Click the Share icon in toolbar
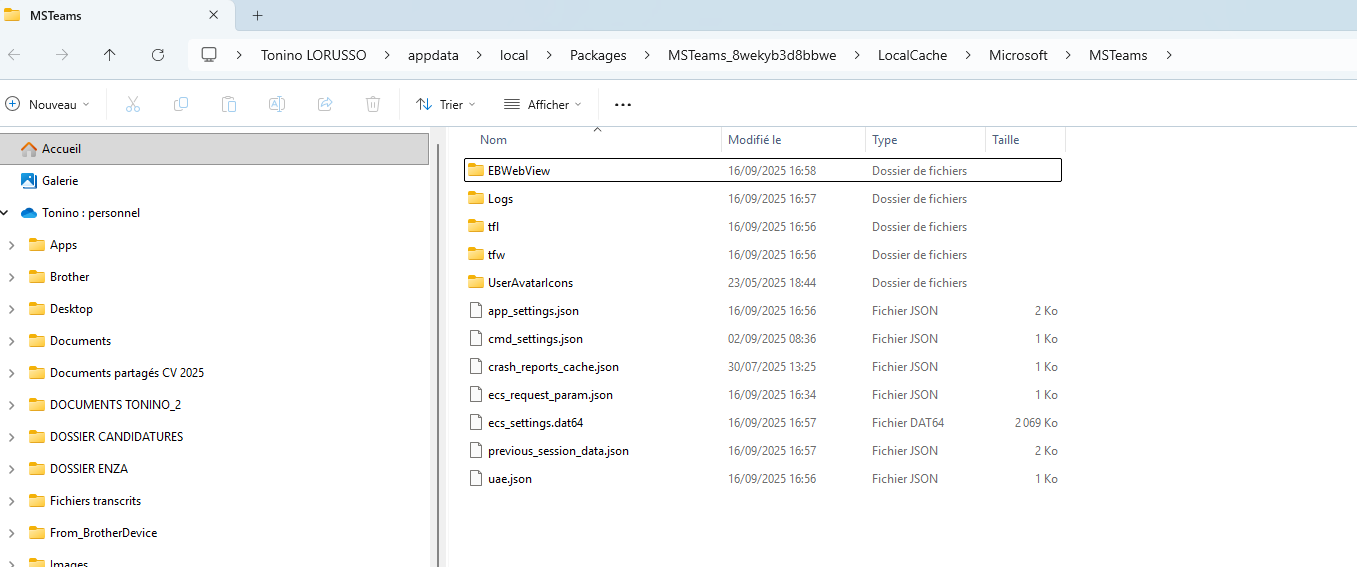Viewport: 1357px width, 567px height. (325, 104)
